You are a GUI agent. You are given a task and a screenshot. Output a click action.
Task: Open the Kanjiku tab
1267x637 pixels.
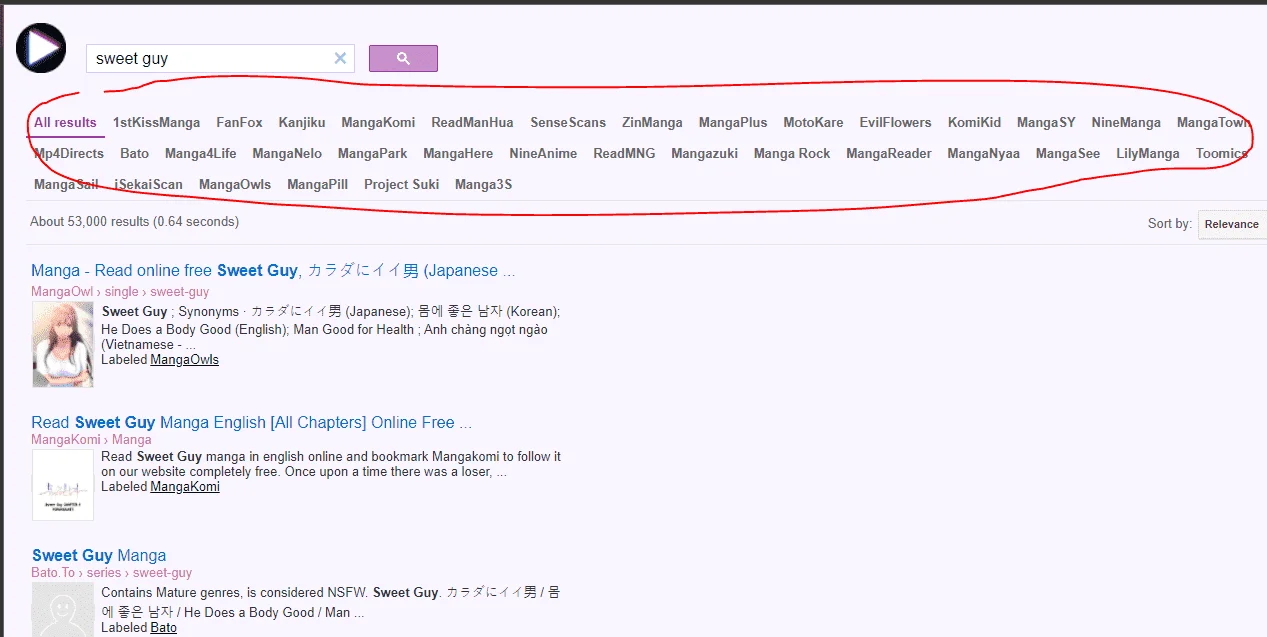click(302, 122)
